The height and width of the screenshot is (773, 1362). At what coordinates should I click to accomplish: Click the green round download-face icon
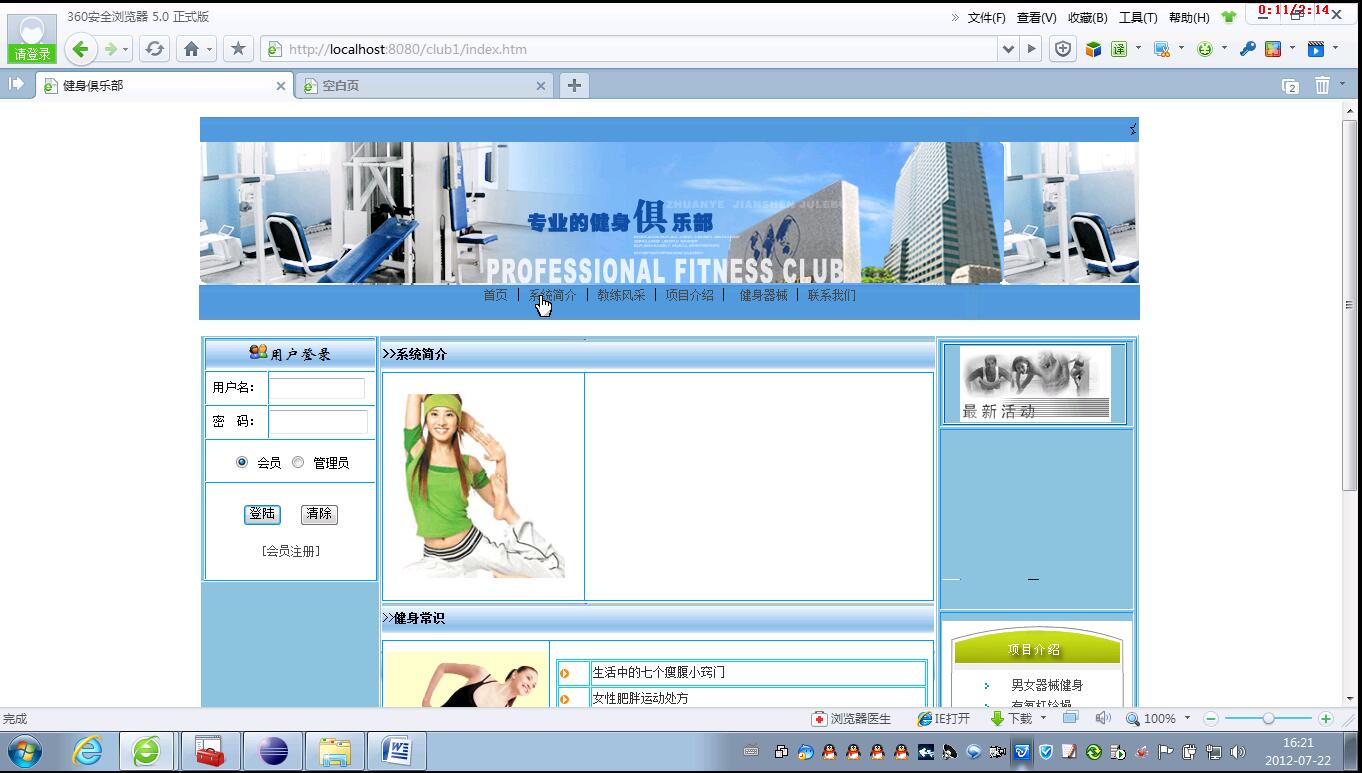coord(1205,49)
